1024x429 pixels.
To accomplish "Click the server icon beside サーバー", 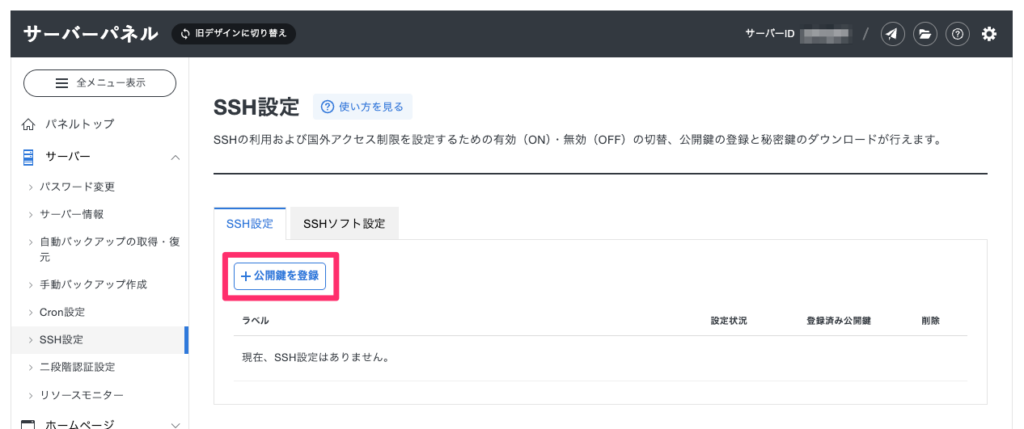I will (x=29, y=157).
